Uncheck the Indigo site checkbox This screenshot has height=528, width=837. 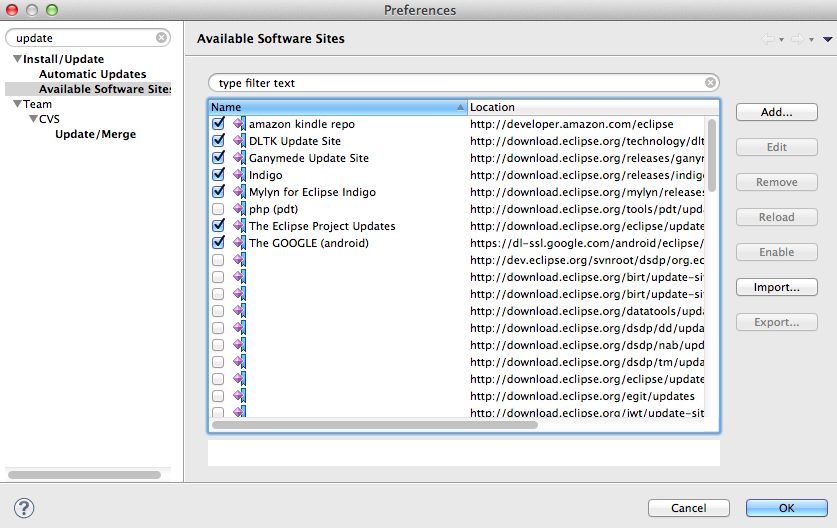tap(218, 175)
